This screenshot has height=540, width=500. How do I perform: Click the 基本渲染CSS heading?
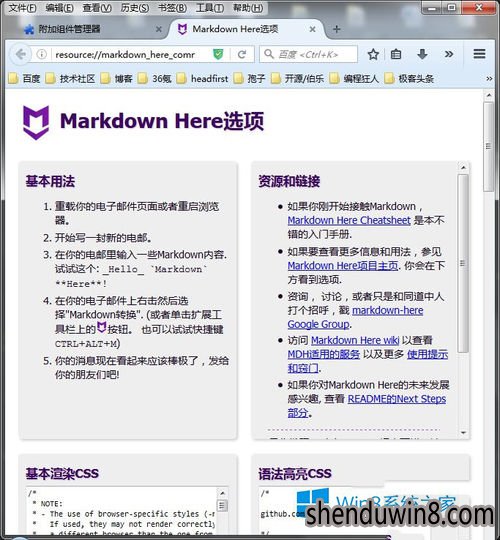(x=62, y=474)
